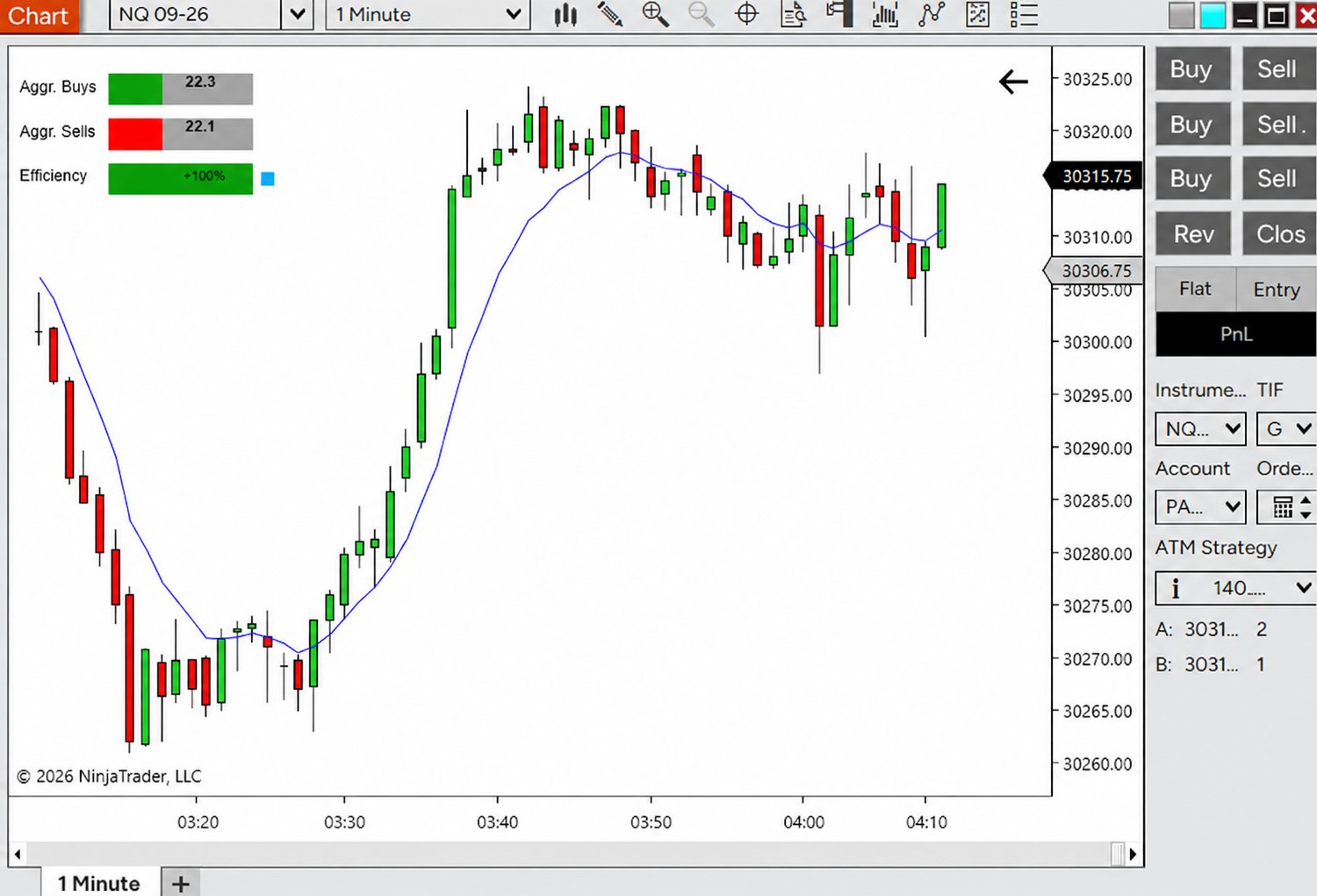Increase order quantity with up stepper
The image size is (1317, 896).
click(x=1306, y=500)
